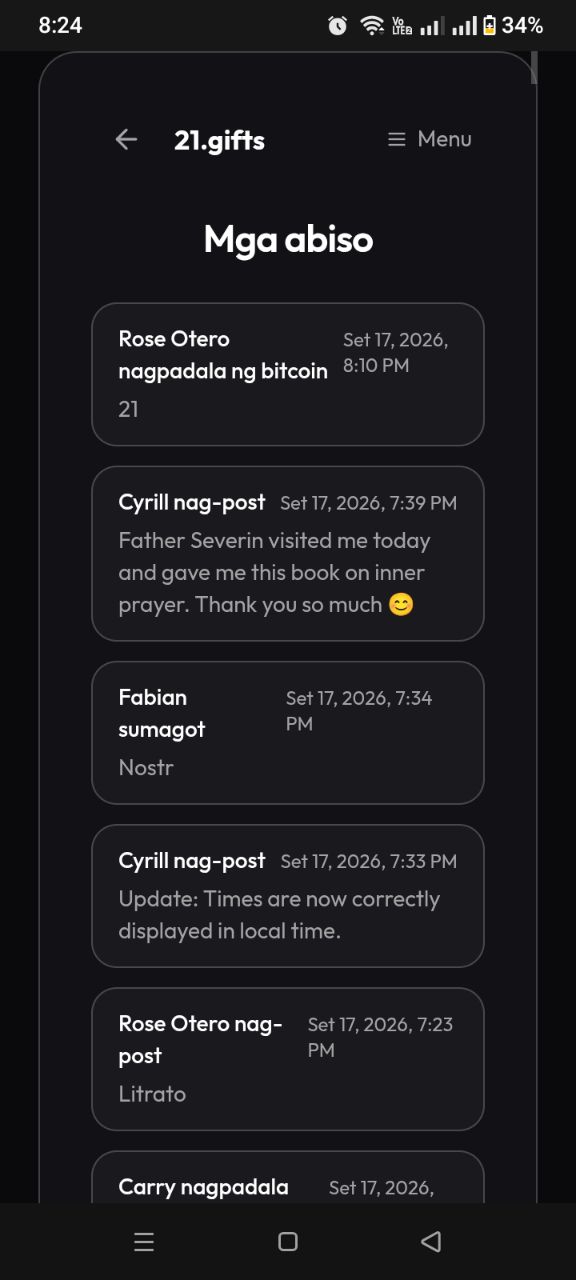Click the page scrollbar thumb
This screenshot has height=1280, width=576.
(535, 67)
